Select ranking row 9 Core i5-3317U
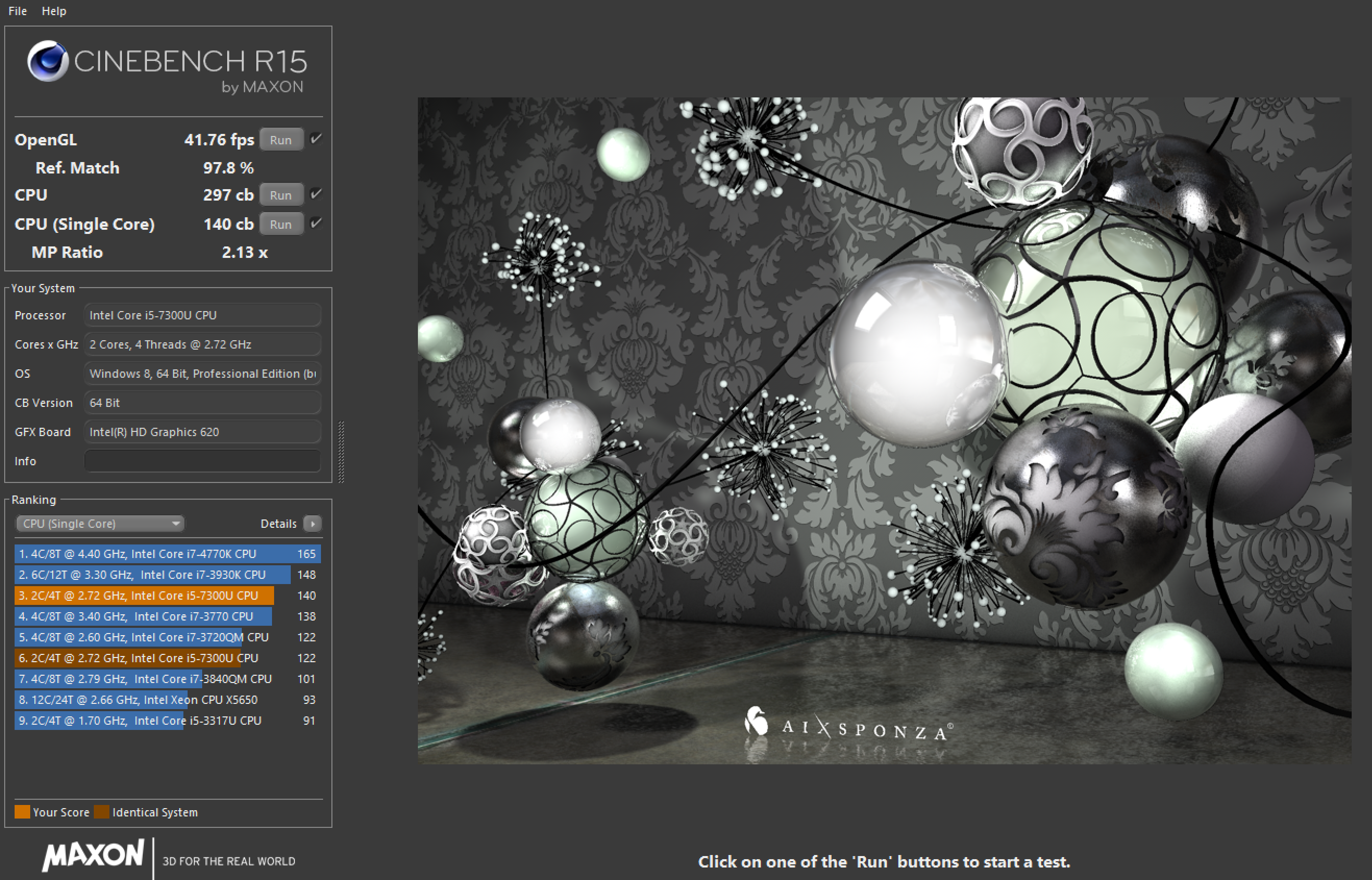This screenshot has width=1372, height=880. 167,721
